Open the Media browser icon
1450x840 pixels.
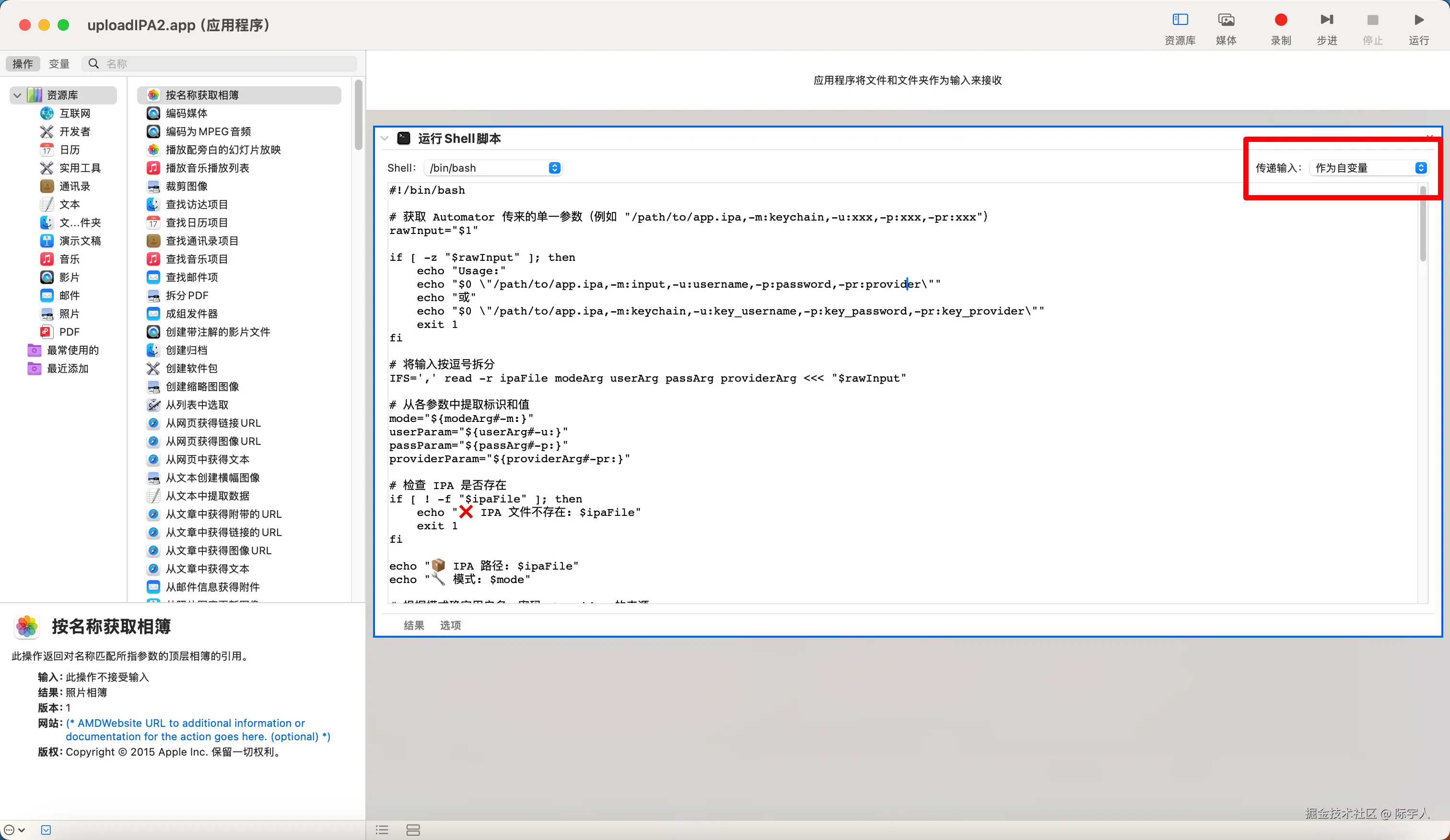(1226, 21)
